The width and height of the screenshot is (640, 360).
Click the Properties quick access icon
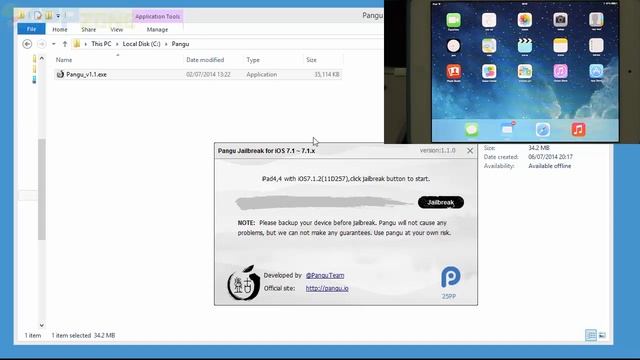38,16
